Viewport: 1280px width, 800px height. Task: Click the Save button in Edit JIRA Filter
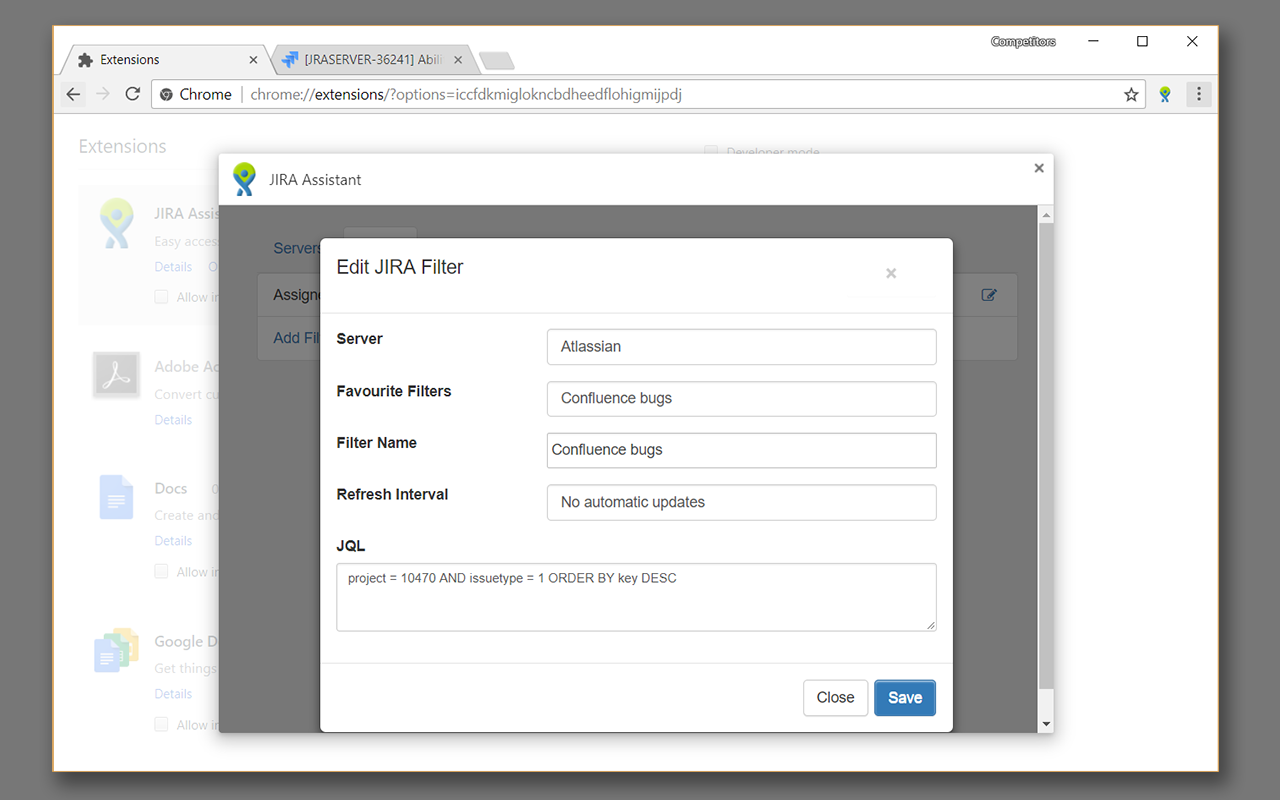[905, 698]
